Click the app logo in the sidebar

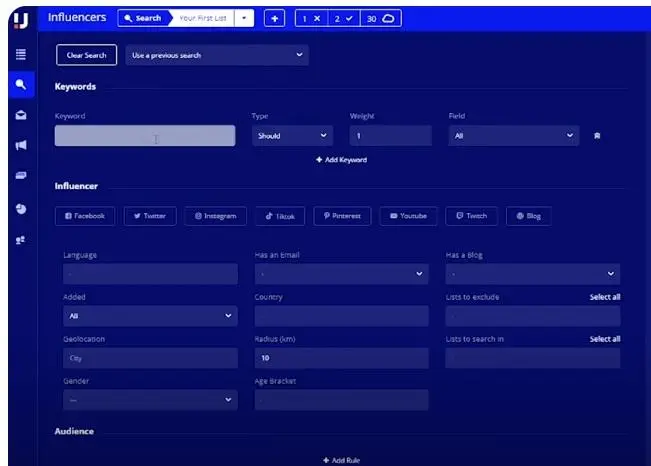pyautogui.click(x=20, y=18)
